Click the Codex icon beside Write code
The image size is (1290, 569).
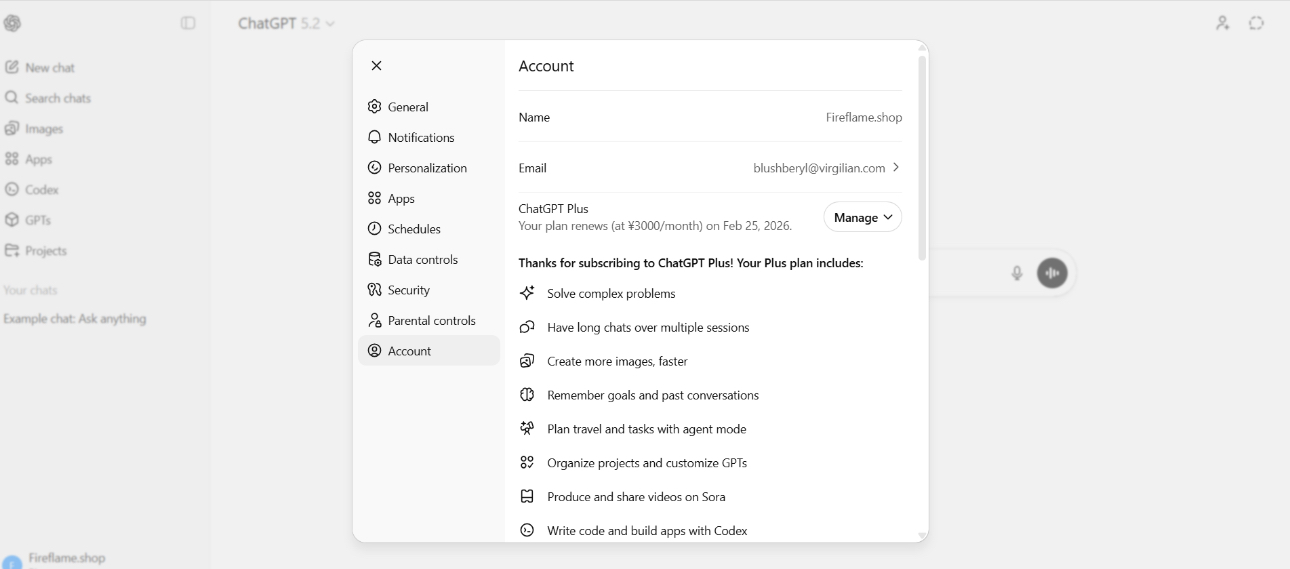point(527,530)
